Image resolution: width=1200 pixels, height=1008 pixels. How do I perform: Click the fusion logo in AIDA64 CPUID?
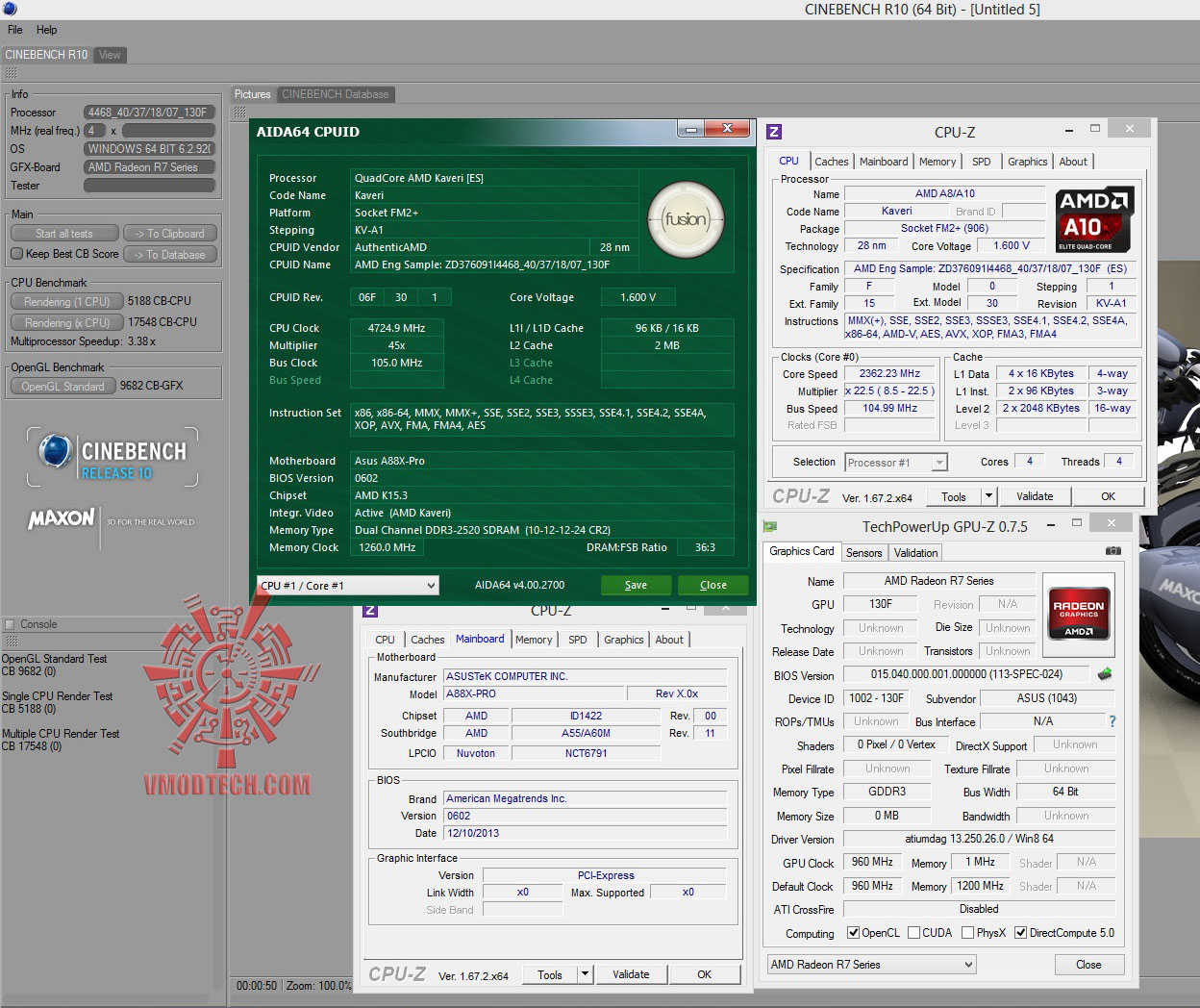pos(686,219)
